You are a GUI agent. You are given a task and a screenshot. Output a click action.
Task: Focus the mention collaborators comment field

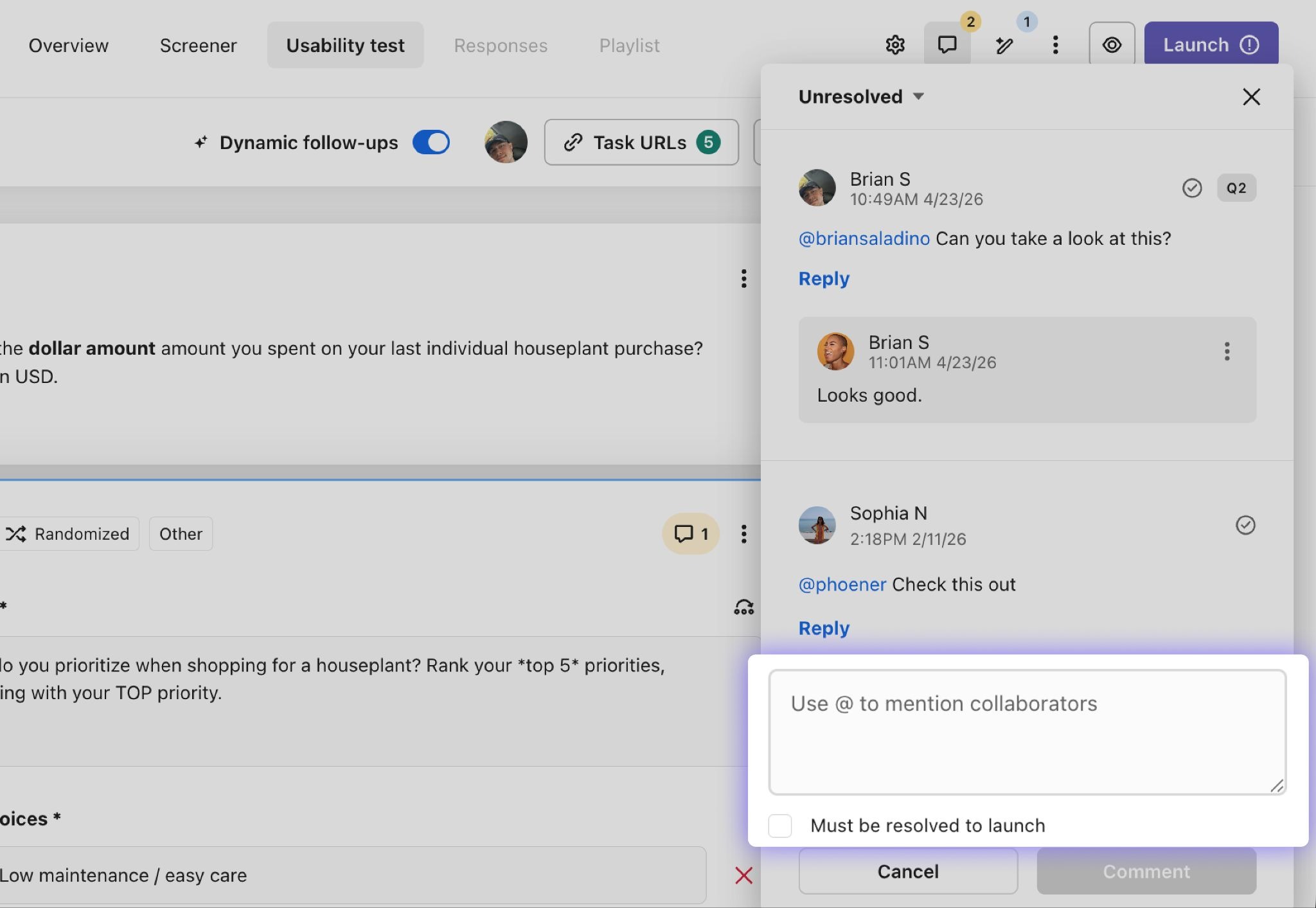pos(1027,731)
